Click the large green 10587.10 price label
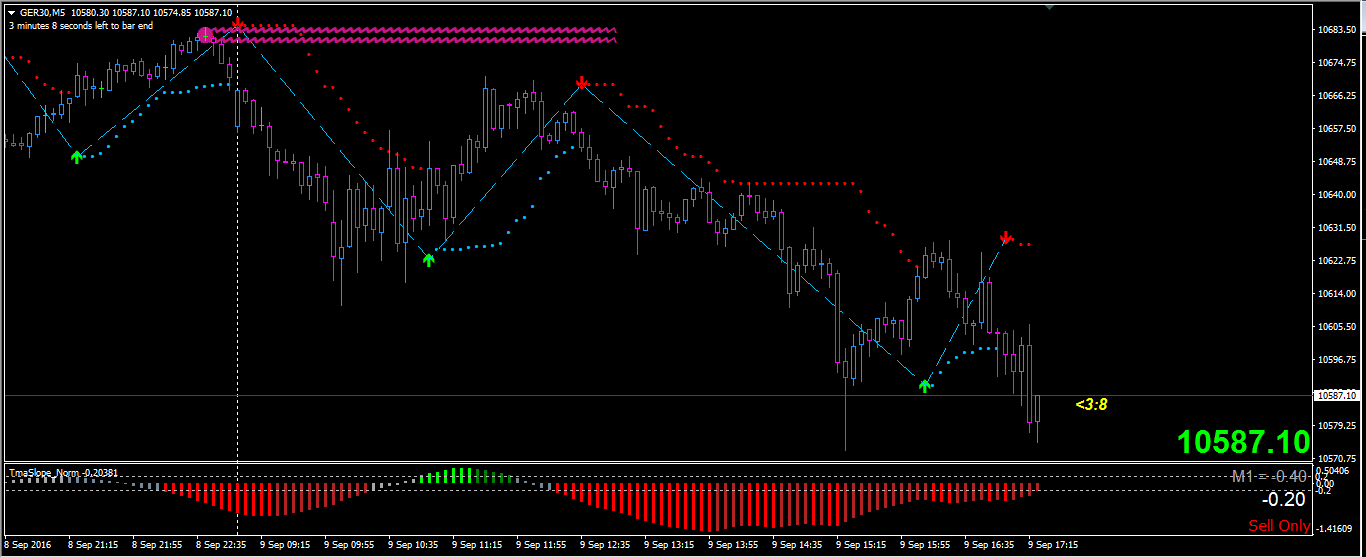1366x557 pixels. (1243, 442)
